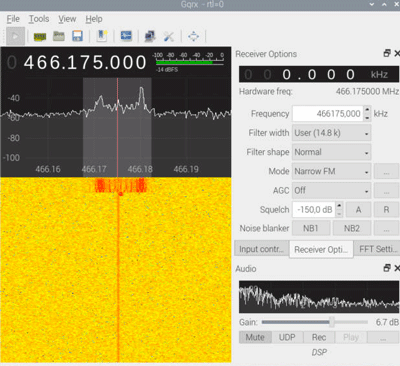400x366 pixels.
Task: Click the save settings floppy icon
Action: [77, 36]
